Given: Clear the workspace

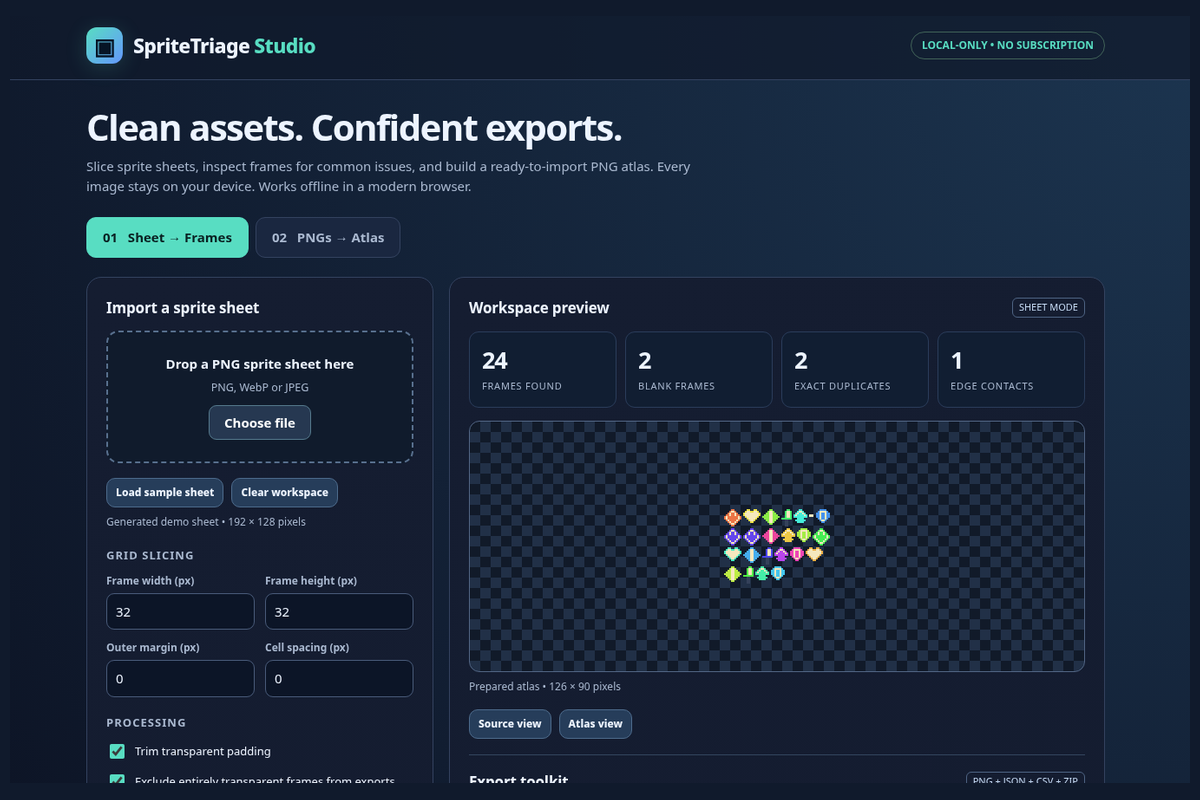Looking at the screenshot, I should tap(285, 493).
